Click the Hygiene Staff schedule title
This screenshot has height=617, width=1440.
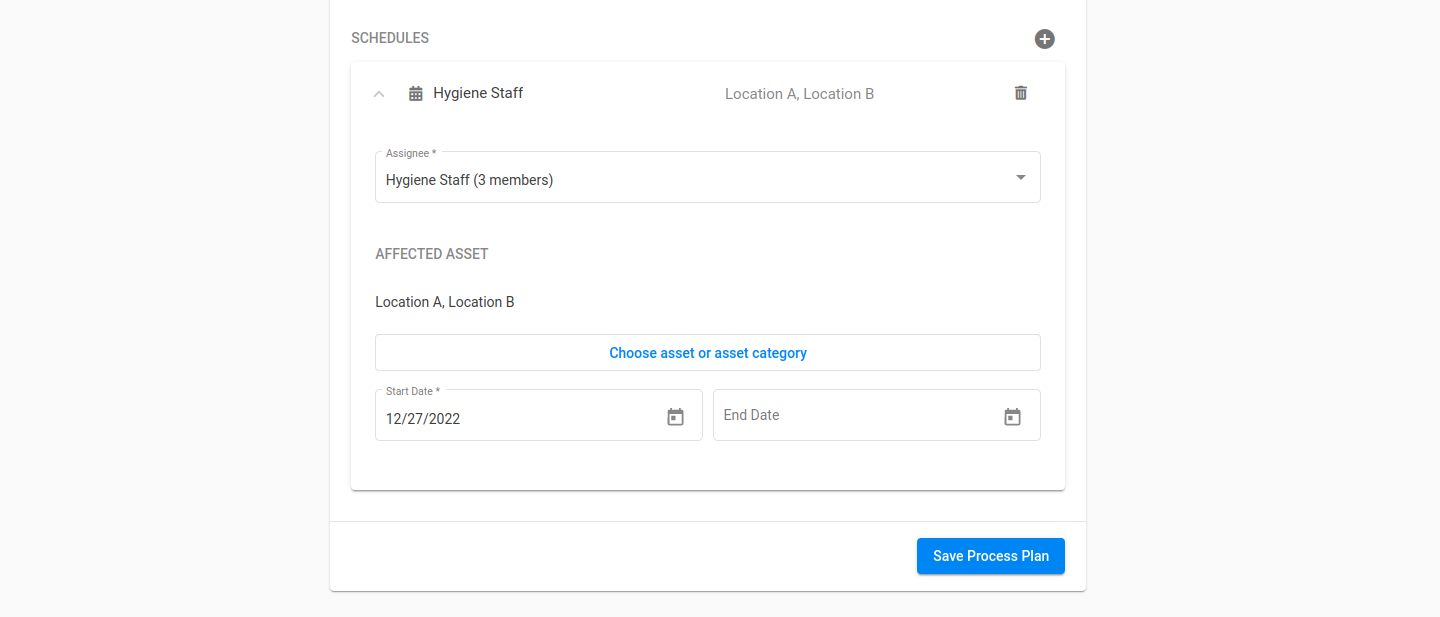(478, 93)
